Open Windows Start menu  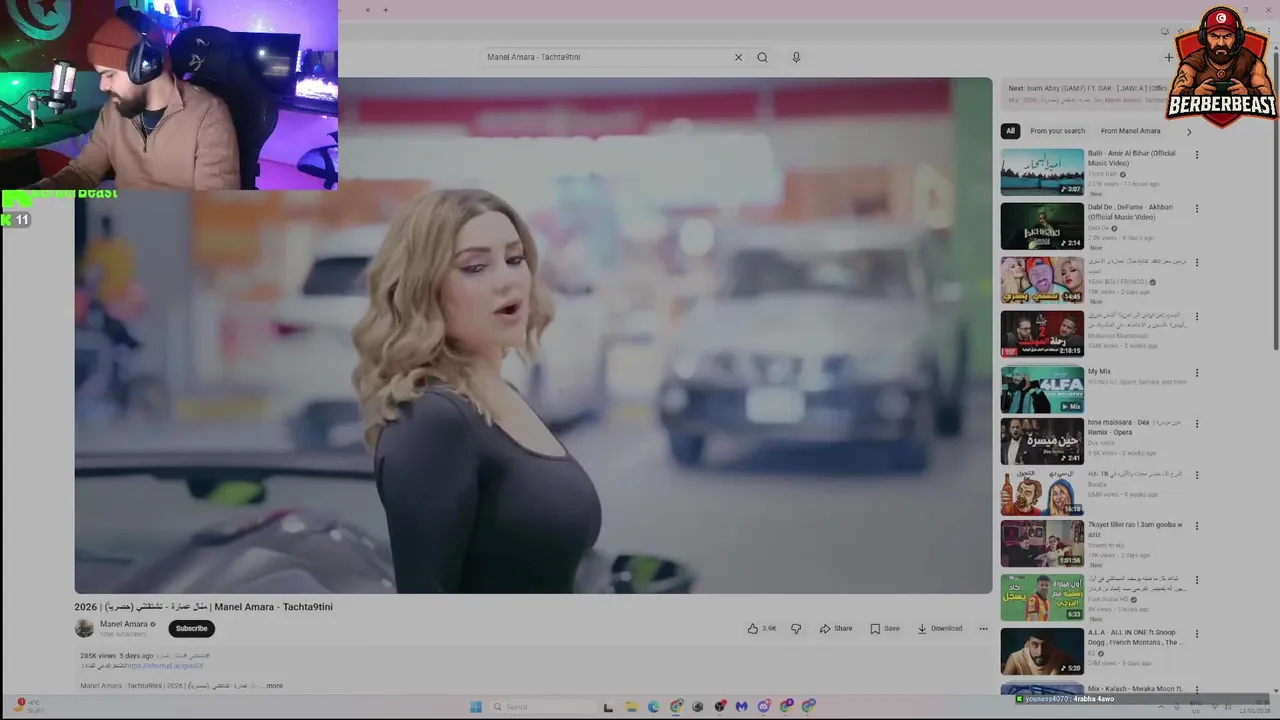click(476, 707)
